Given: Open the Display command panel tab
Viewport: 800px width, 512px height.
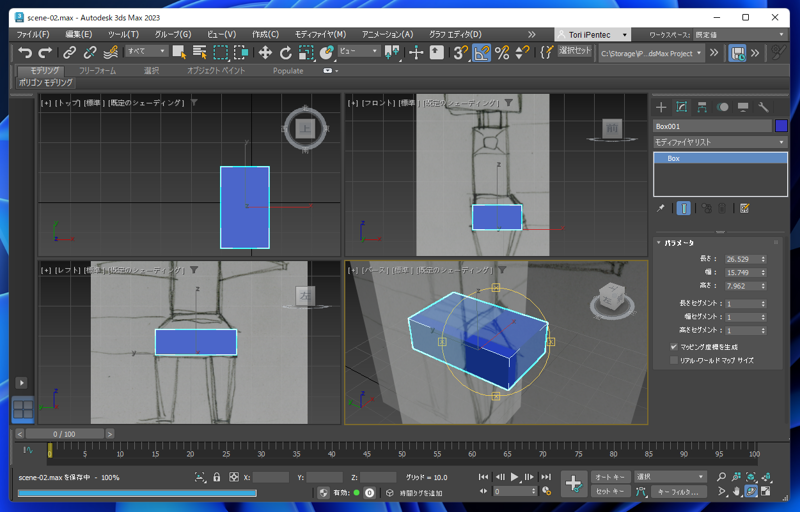Looking at the screenshot, I should point(743,107).
